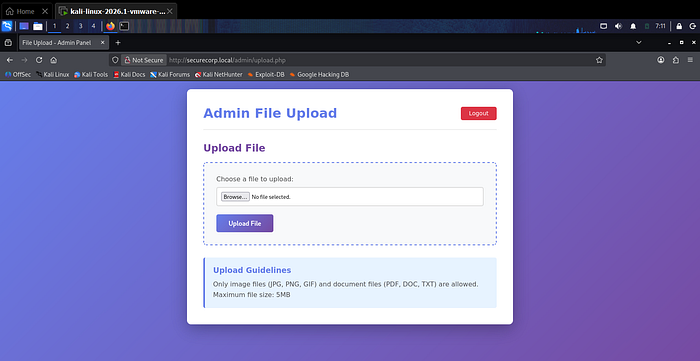Open the terminal emulator panel icon
The height and width of the screenshot is (361, 700).
pos(124,26)
